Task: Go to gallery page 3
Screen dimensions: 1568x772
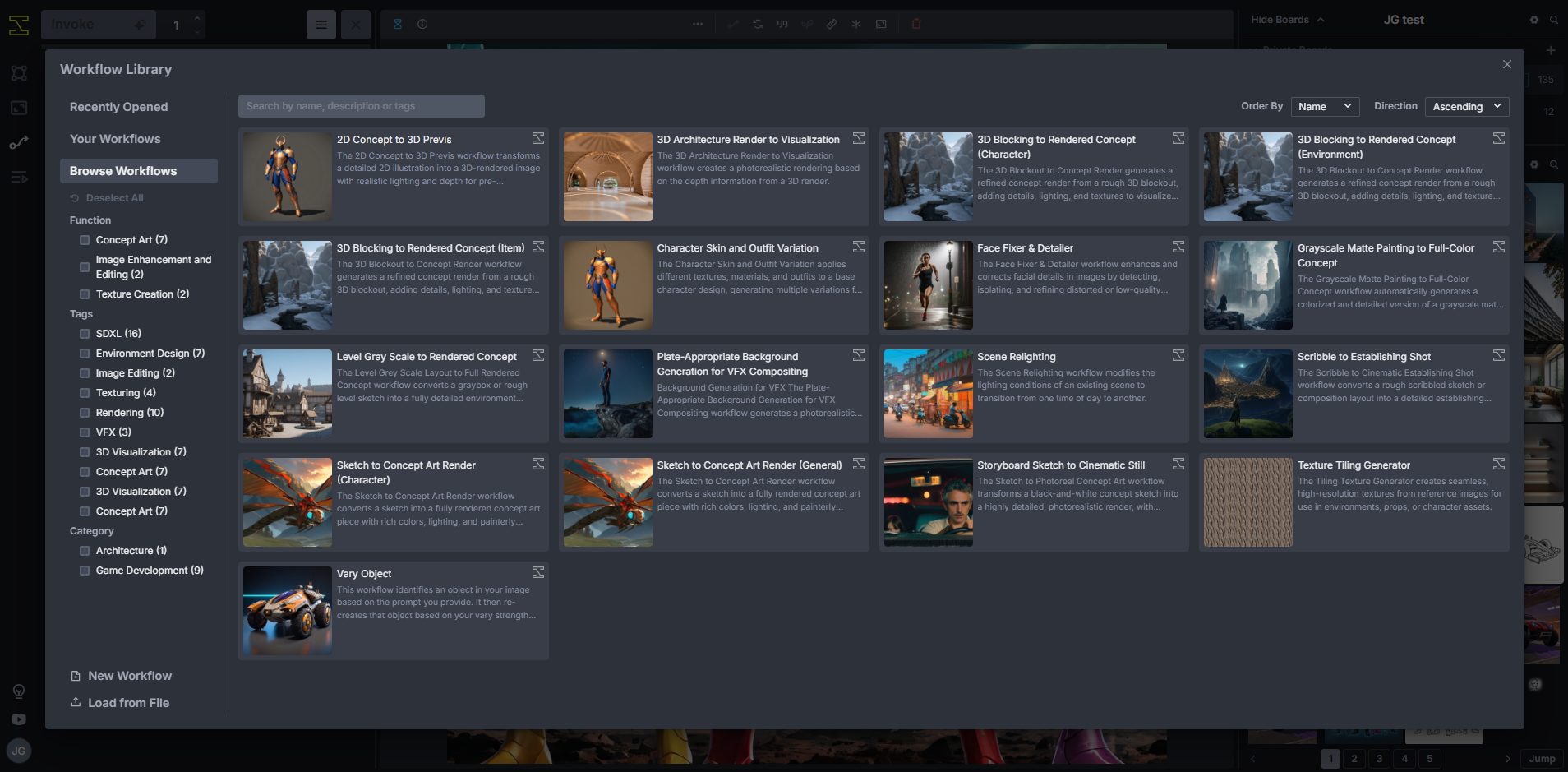Action: pyautogui.click(x=1380, y=759)
